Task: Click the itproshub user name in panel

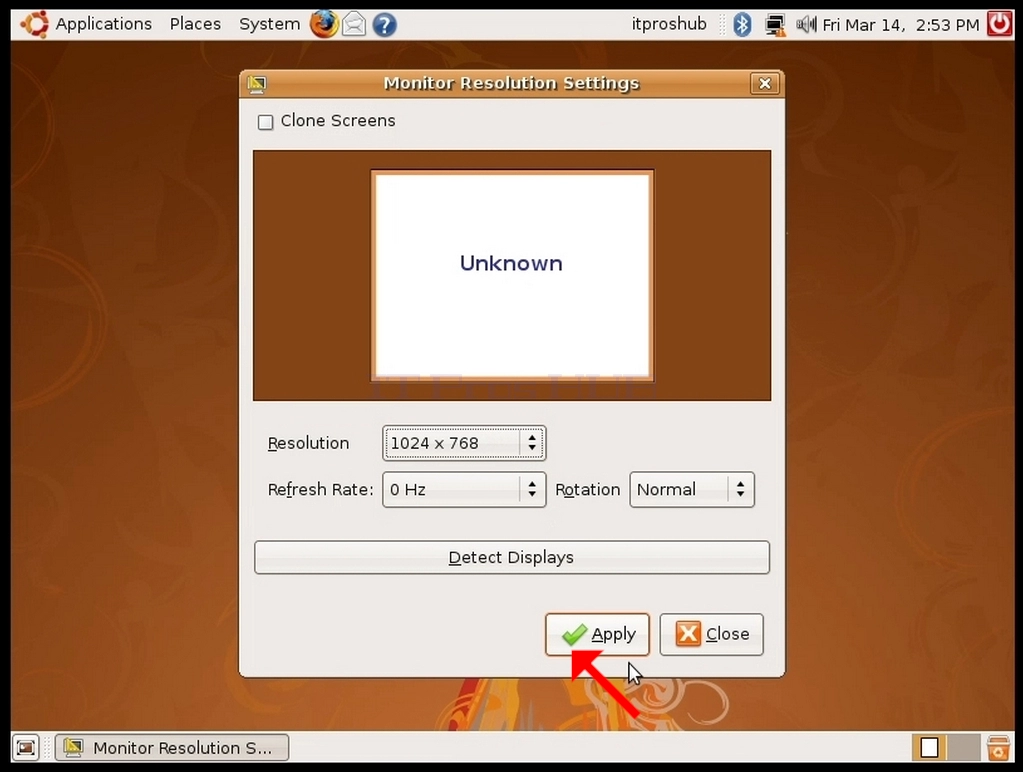Action: coord(669,24)
